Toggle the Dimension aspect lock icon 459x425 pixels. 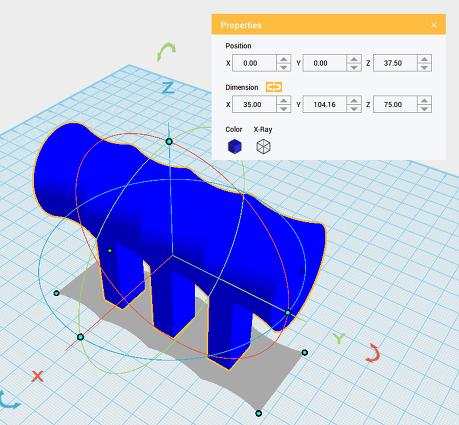coord(274,87)
